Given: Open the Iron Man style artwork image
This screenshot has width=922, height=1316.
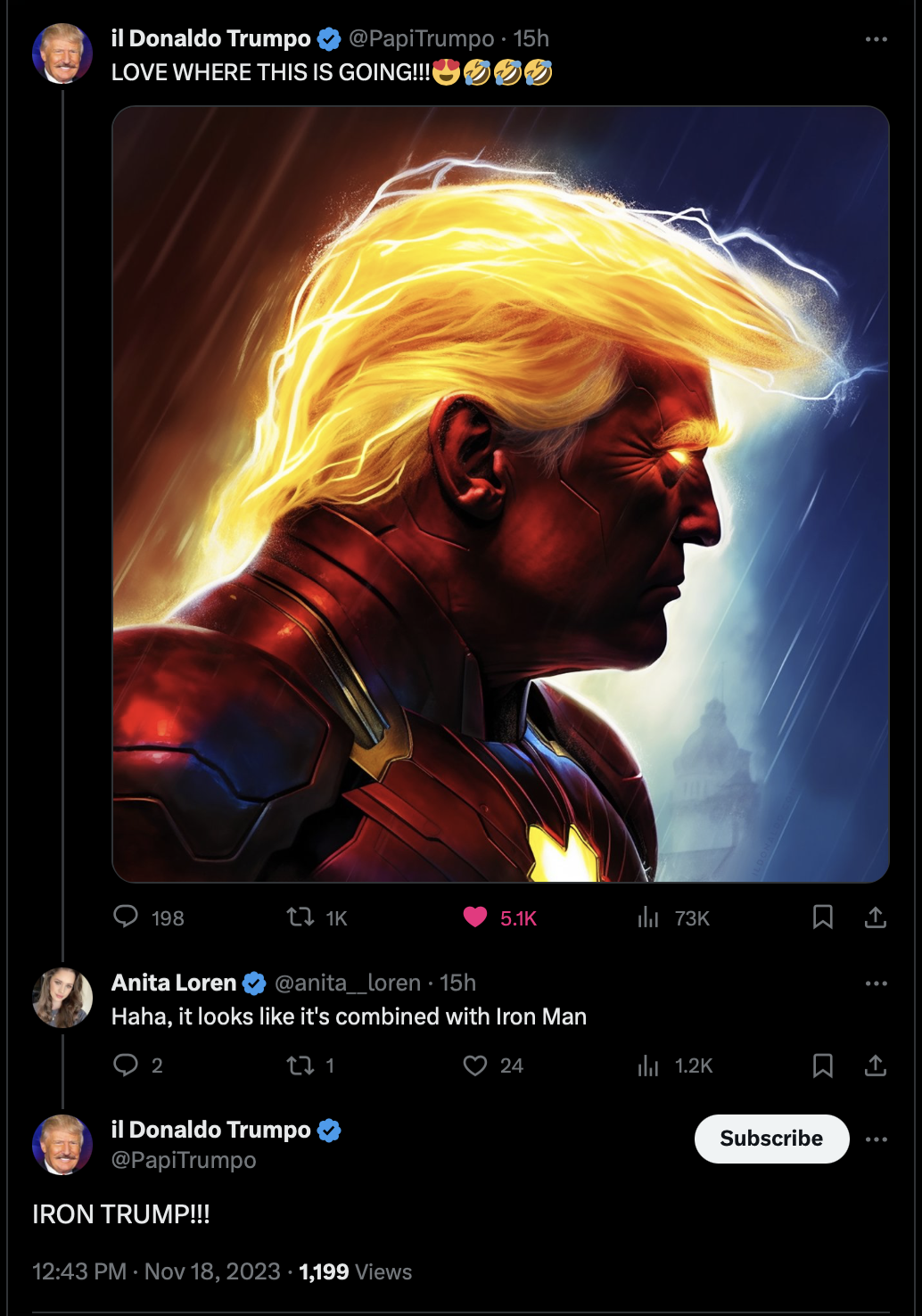Looking at the screenshot, I should coord(500,494).
